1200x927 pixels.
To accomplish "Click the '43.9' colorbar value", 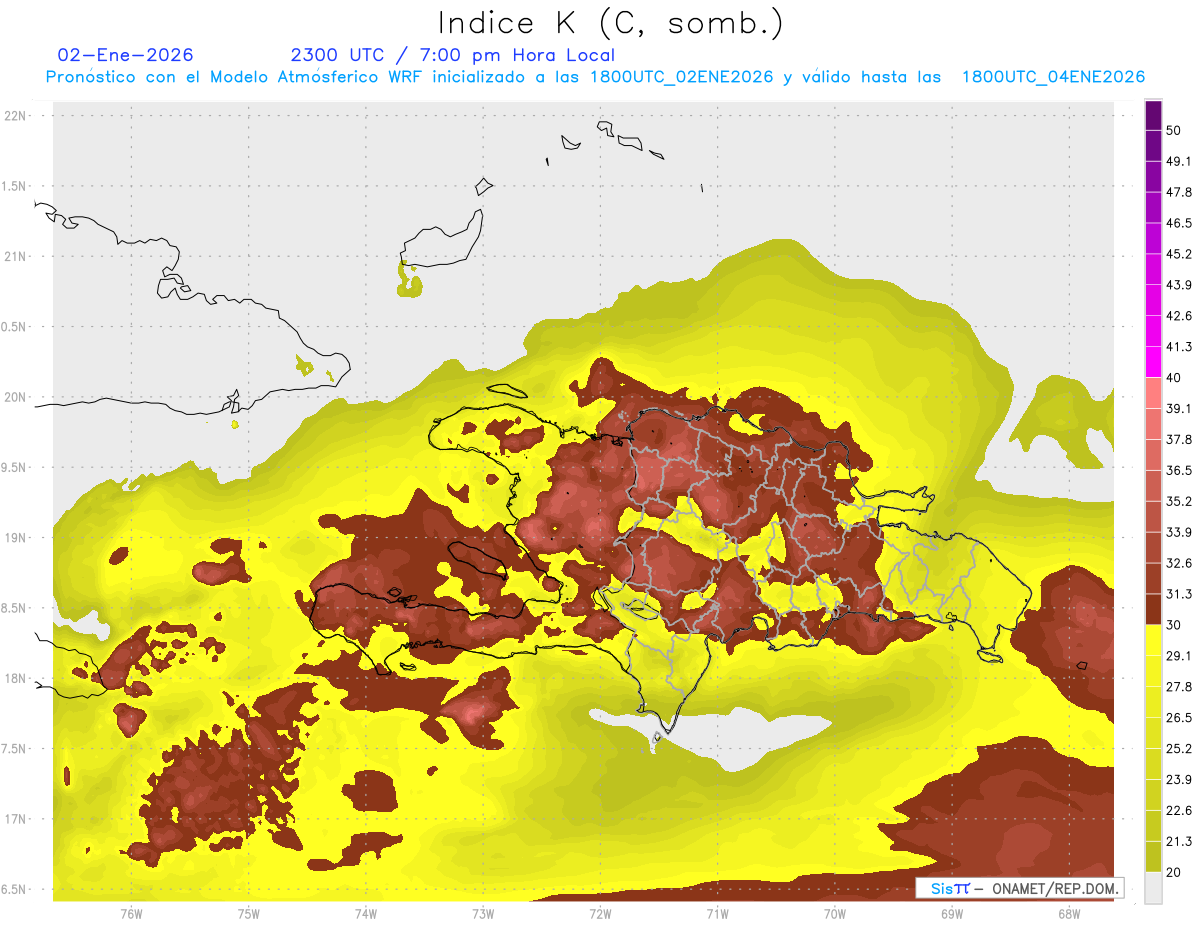I will (x=1179, y=285).
